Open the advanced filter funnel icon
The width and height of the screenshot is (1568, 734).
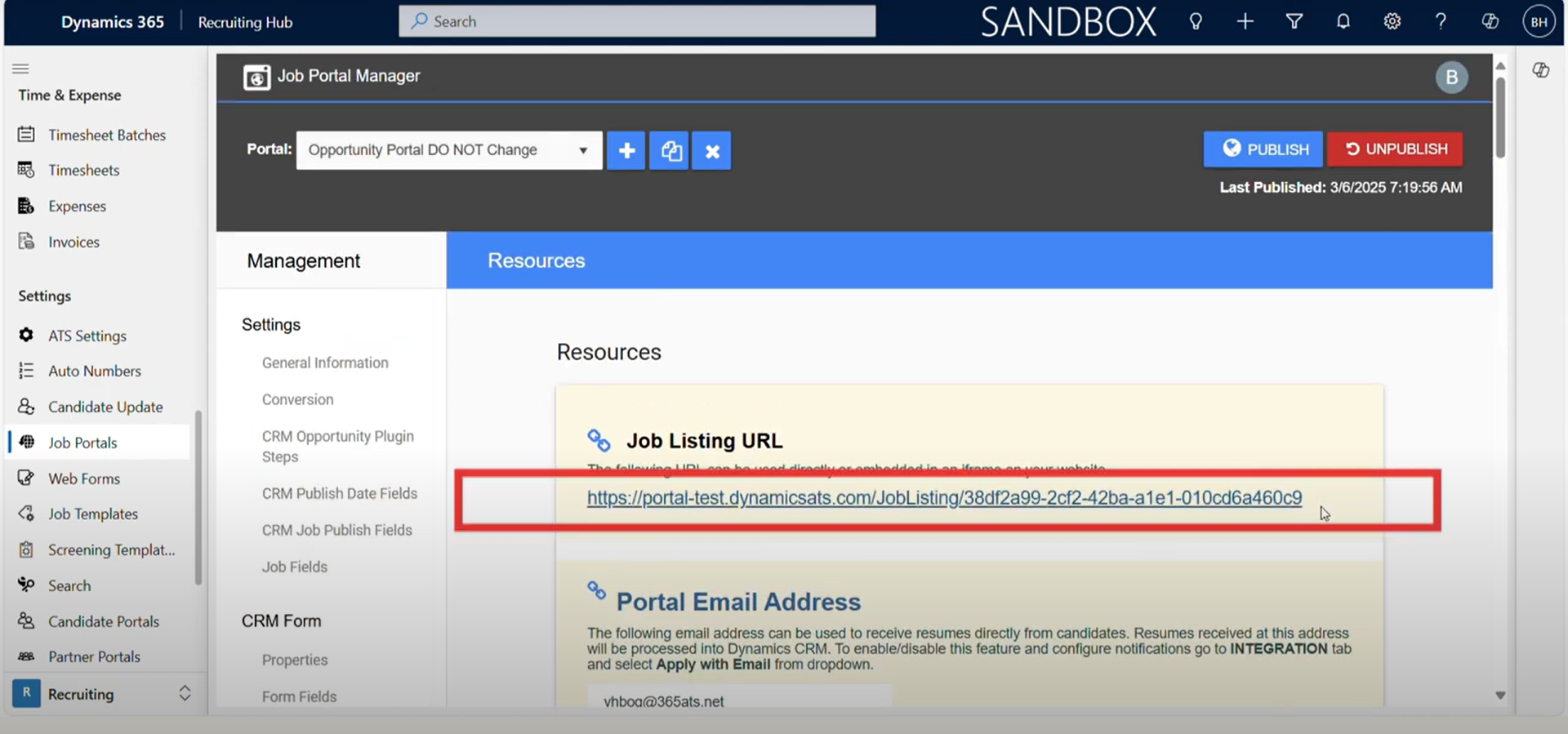[x=1294, y=21]
